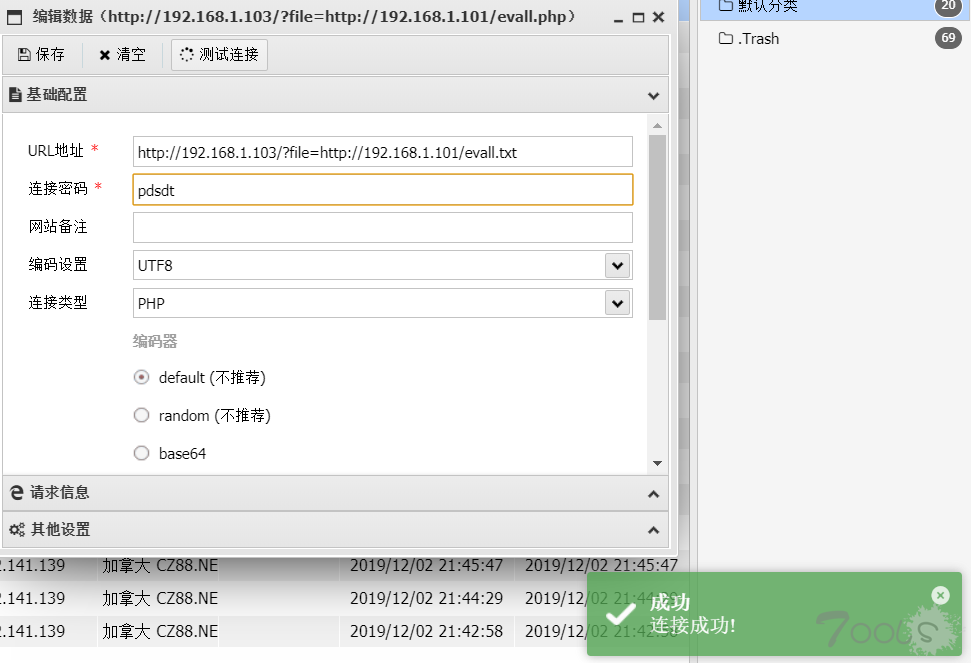
Task: Focus the 连接密码 input field
Action: [x=383, y=190]
